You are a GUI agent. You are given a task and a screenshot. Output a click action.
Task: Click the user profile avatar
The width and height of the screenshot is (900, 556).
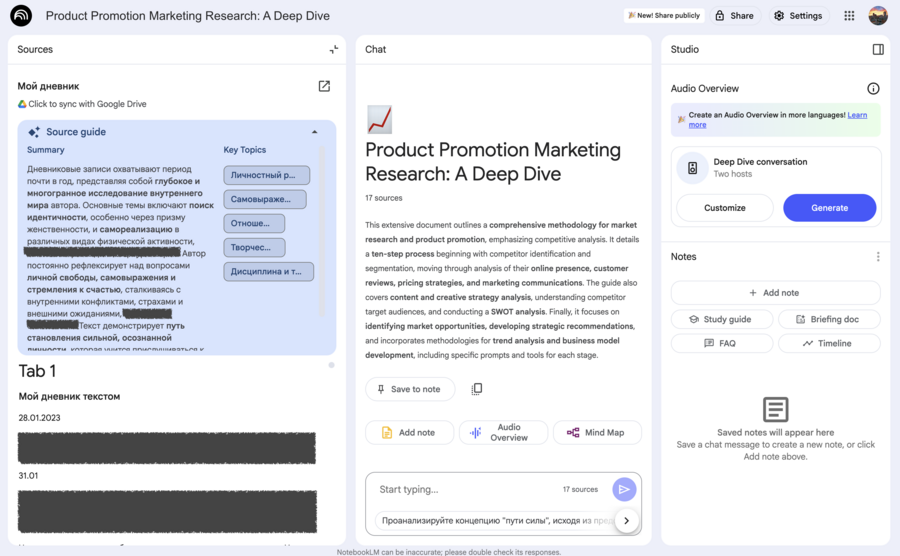877,16
